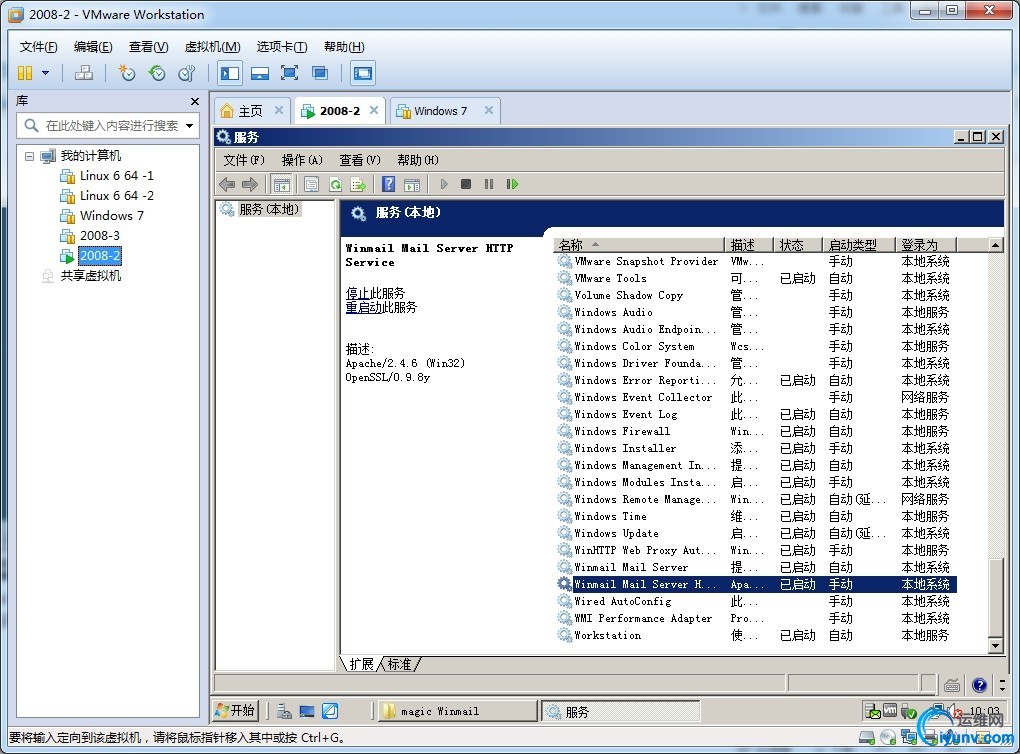Open the power options dropdown arrow
Screen dimensions: 1020x754
(45, 73)
